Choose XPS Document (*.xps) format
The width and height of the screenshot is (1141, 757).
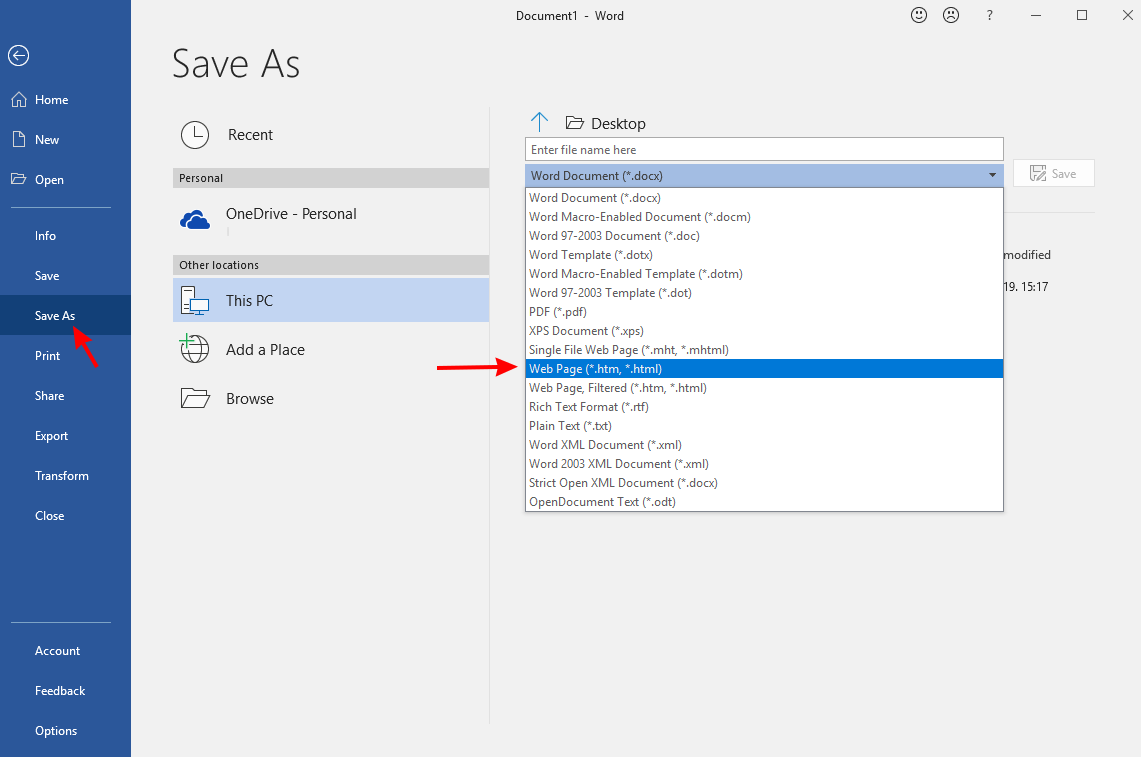point(764,330)
